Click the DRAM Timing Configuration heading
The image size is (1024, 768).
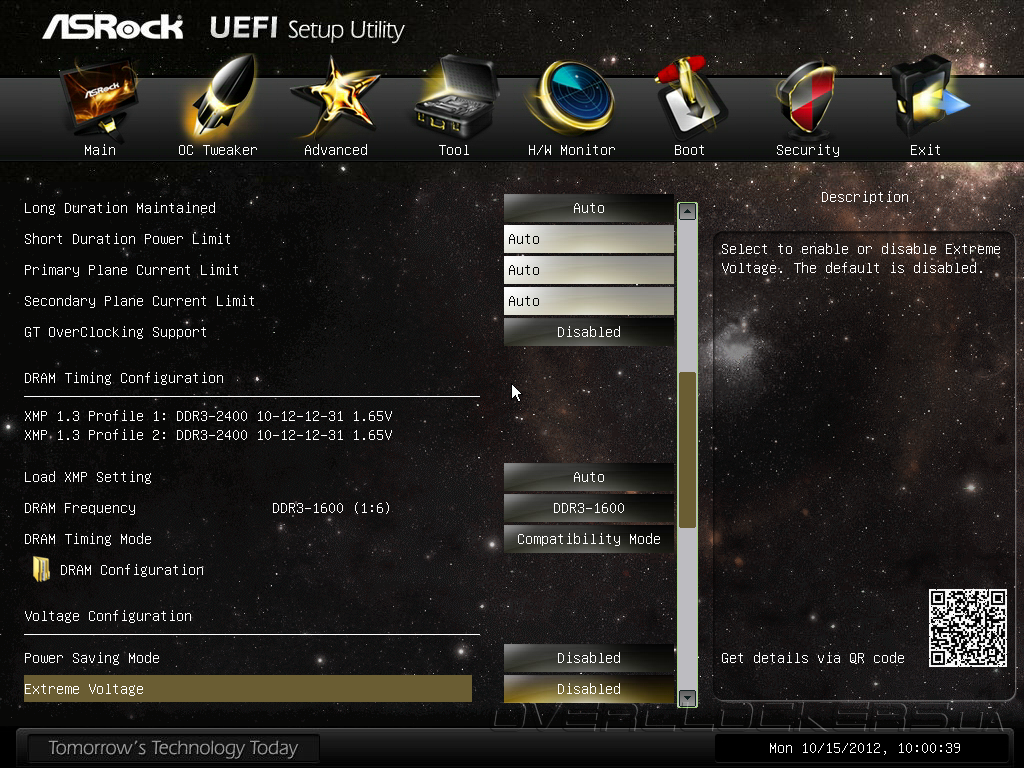tap(123, 378)
